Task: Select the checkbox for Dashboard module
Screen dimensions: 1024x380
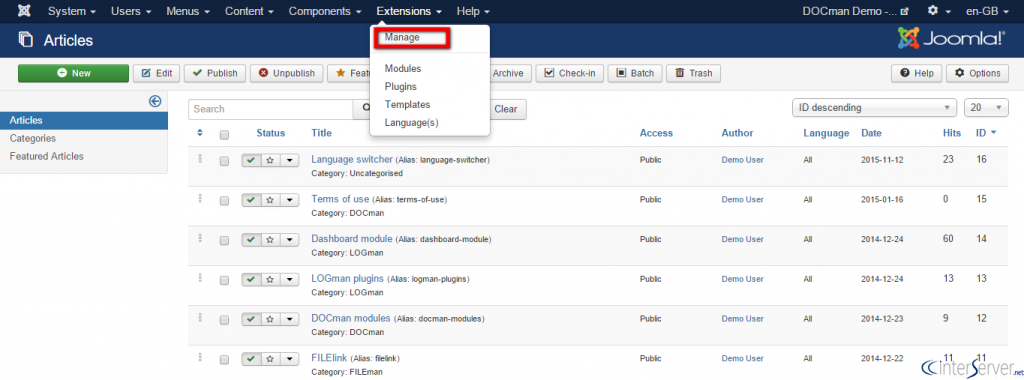Action: click(x=225, y=241)
